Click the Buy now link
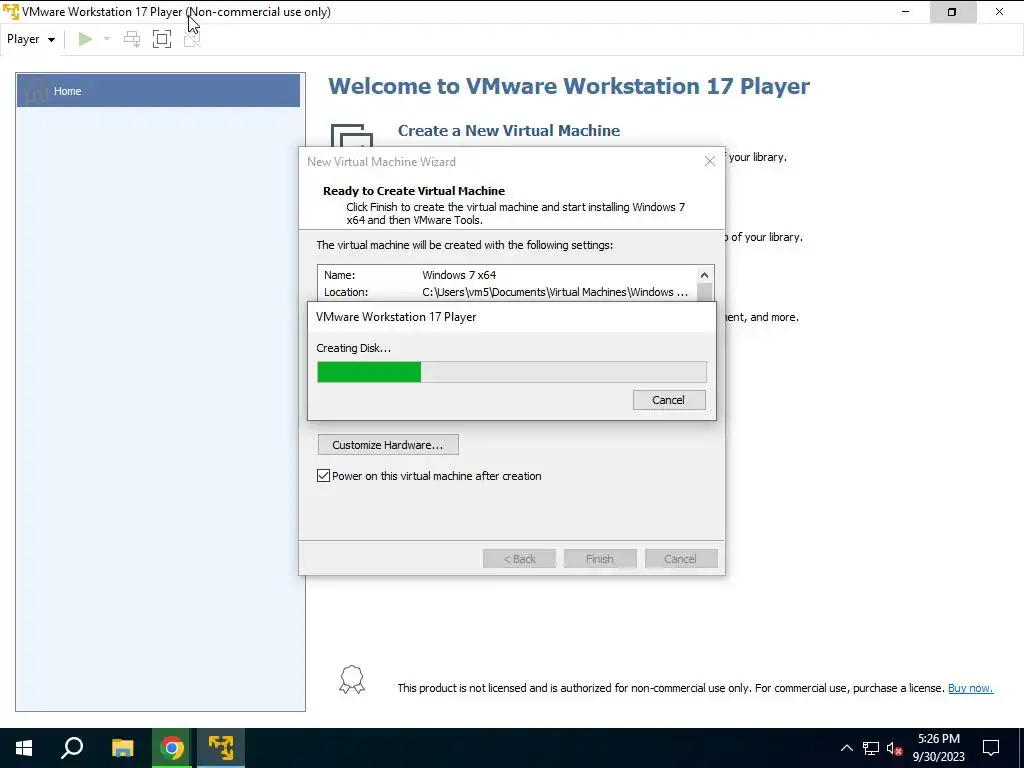Image resolution: width=1024 pixels, height=768 pixels. 970,688
